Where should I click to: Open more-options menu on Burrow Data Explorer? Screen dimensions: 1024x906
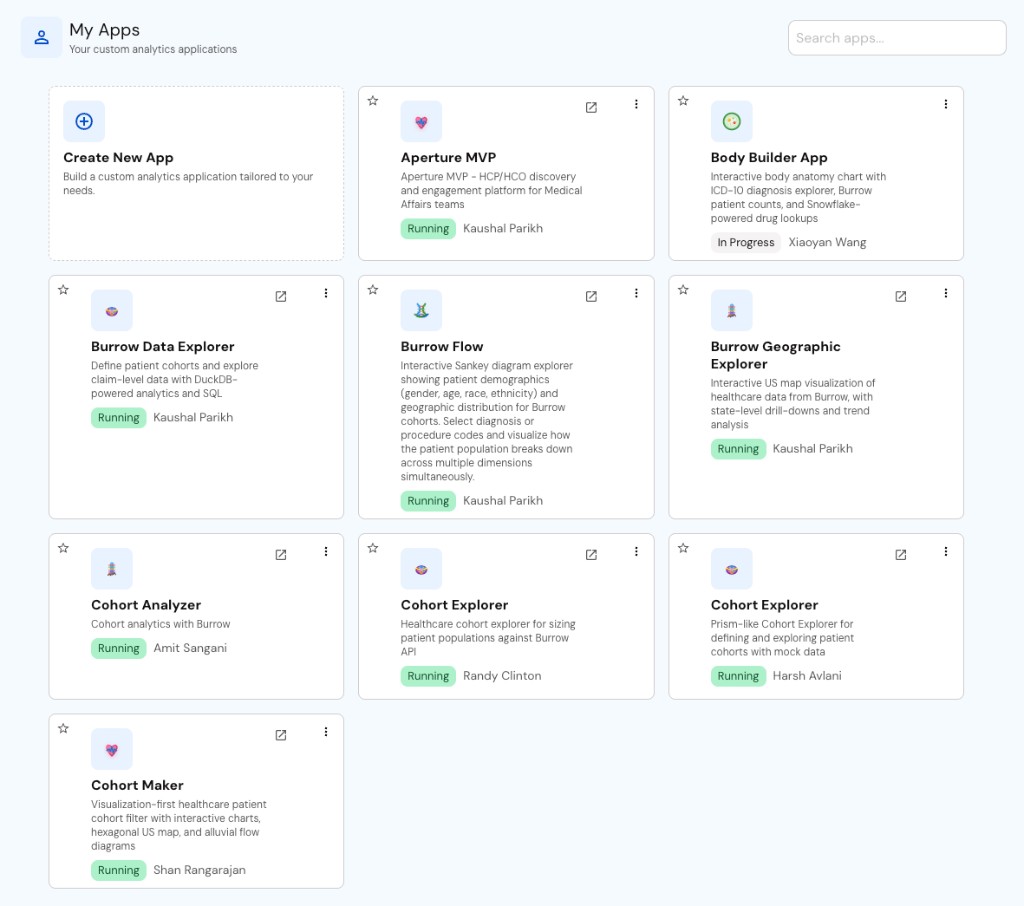[326, 293]
